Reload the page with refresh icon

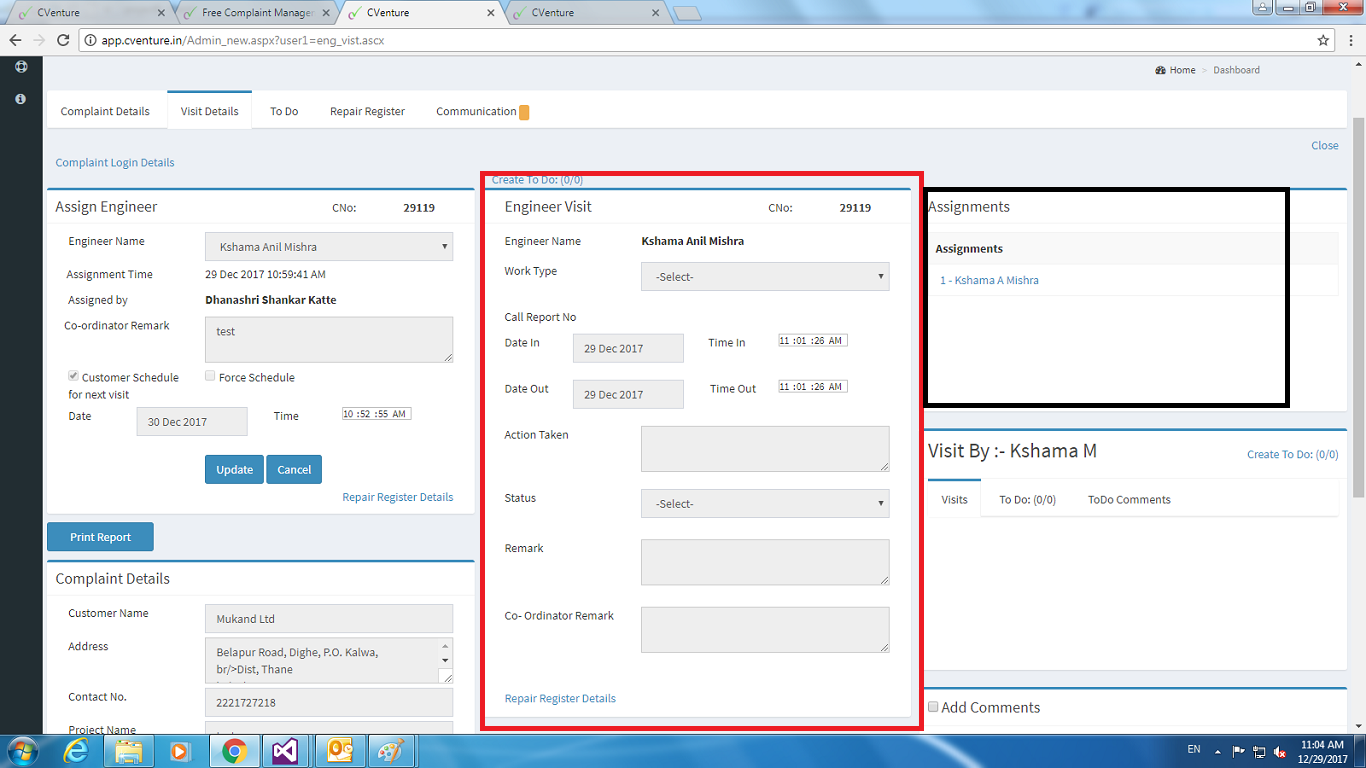coord(63,40)
